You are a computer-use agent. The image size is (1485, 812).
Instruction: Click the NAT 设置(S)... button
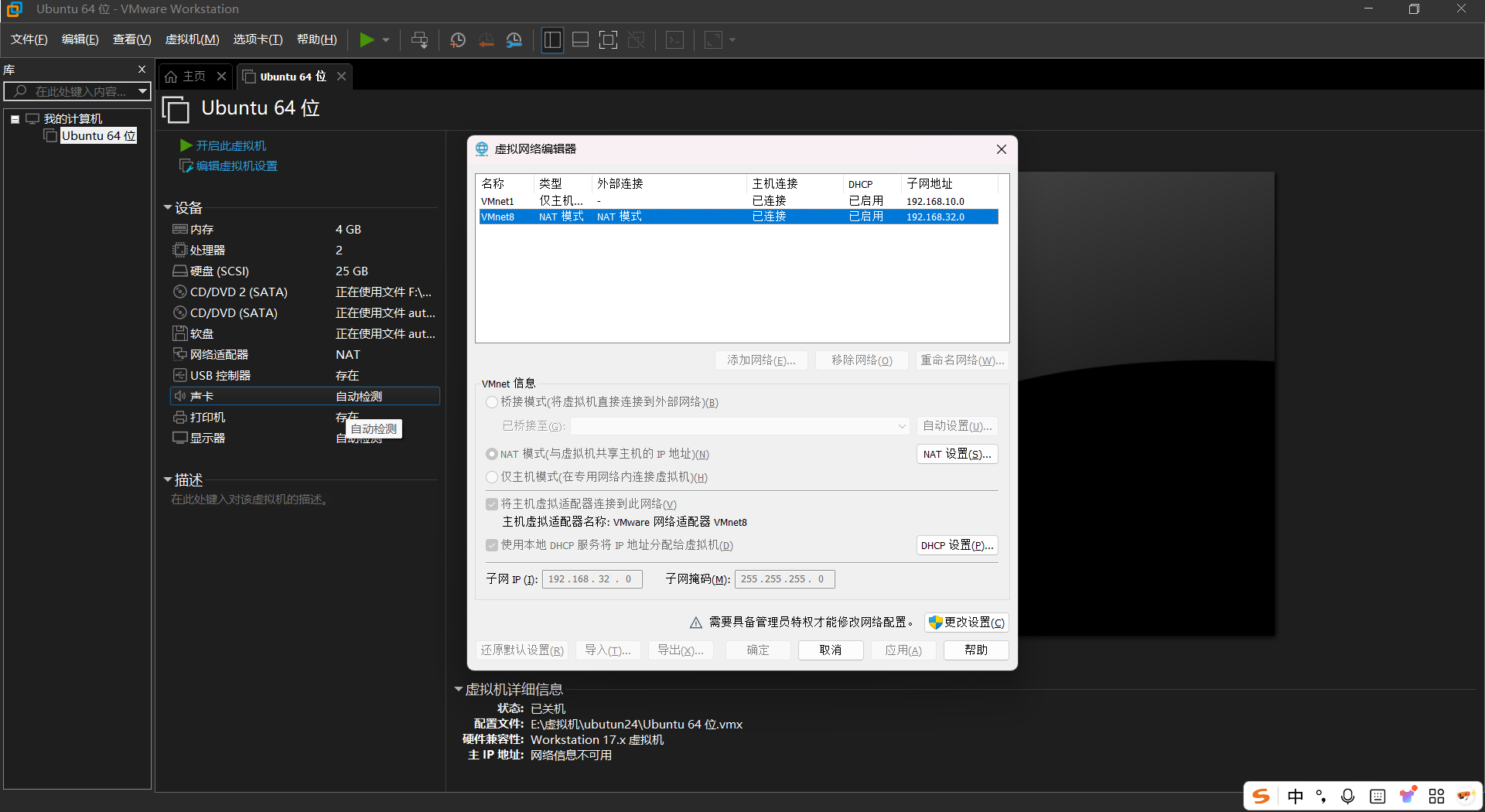pos(957,454)
